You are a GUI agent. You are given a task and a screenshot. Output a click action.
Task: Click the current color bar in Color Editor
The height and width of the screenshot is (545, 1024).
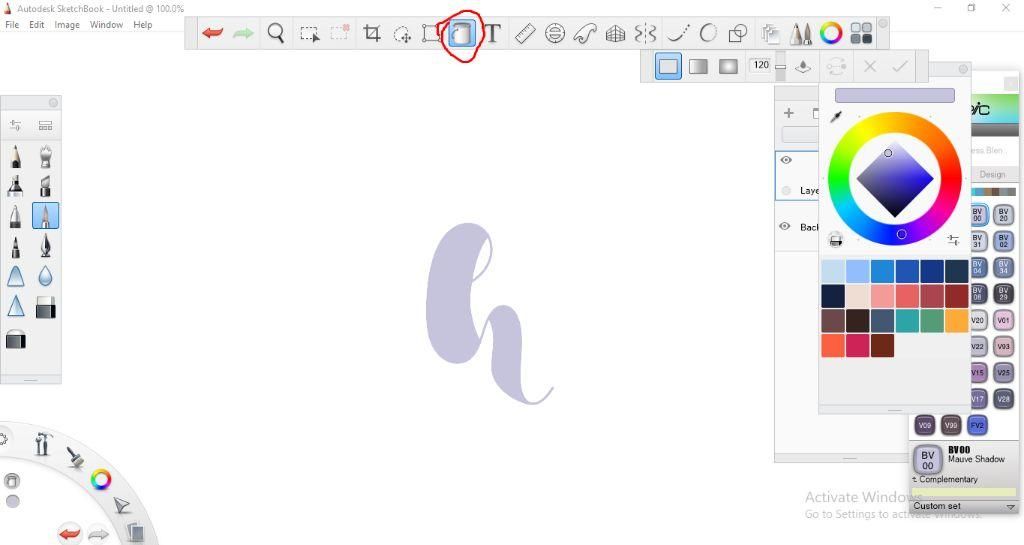895,96
